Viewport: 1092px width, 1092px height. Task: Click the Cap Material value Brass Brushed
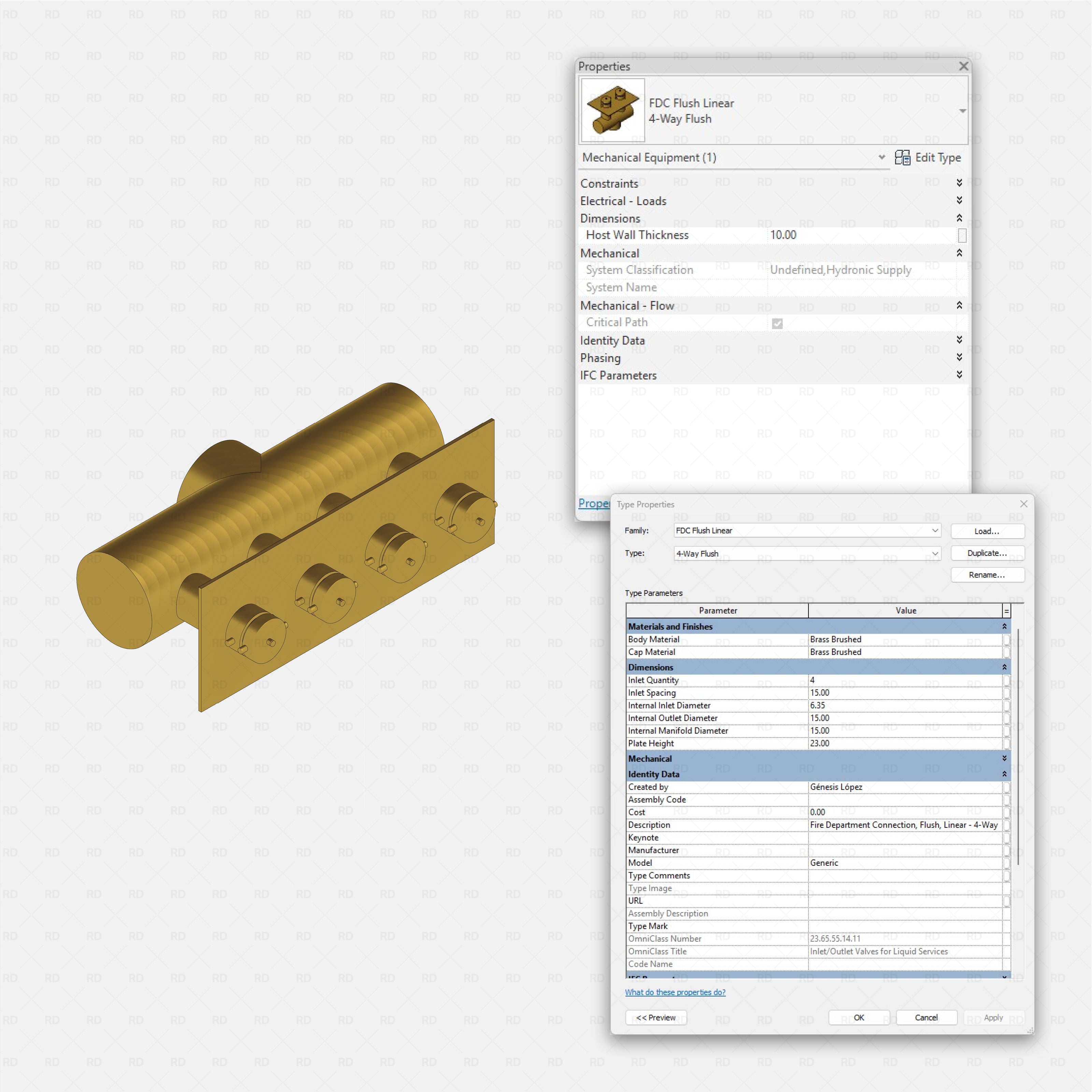pyautogui.click(x=905, y=652)
